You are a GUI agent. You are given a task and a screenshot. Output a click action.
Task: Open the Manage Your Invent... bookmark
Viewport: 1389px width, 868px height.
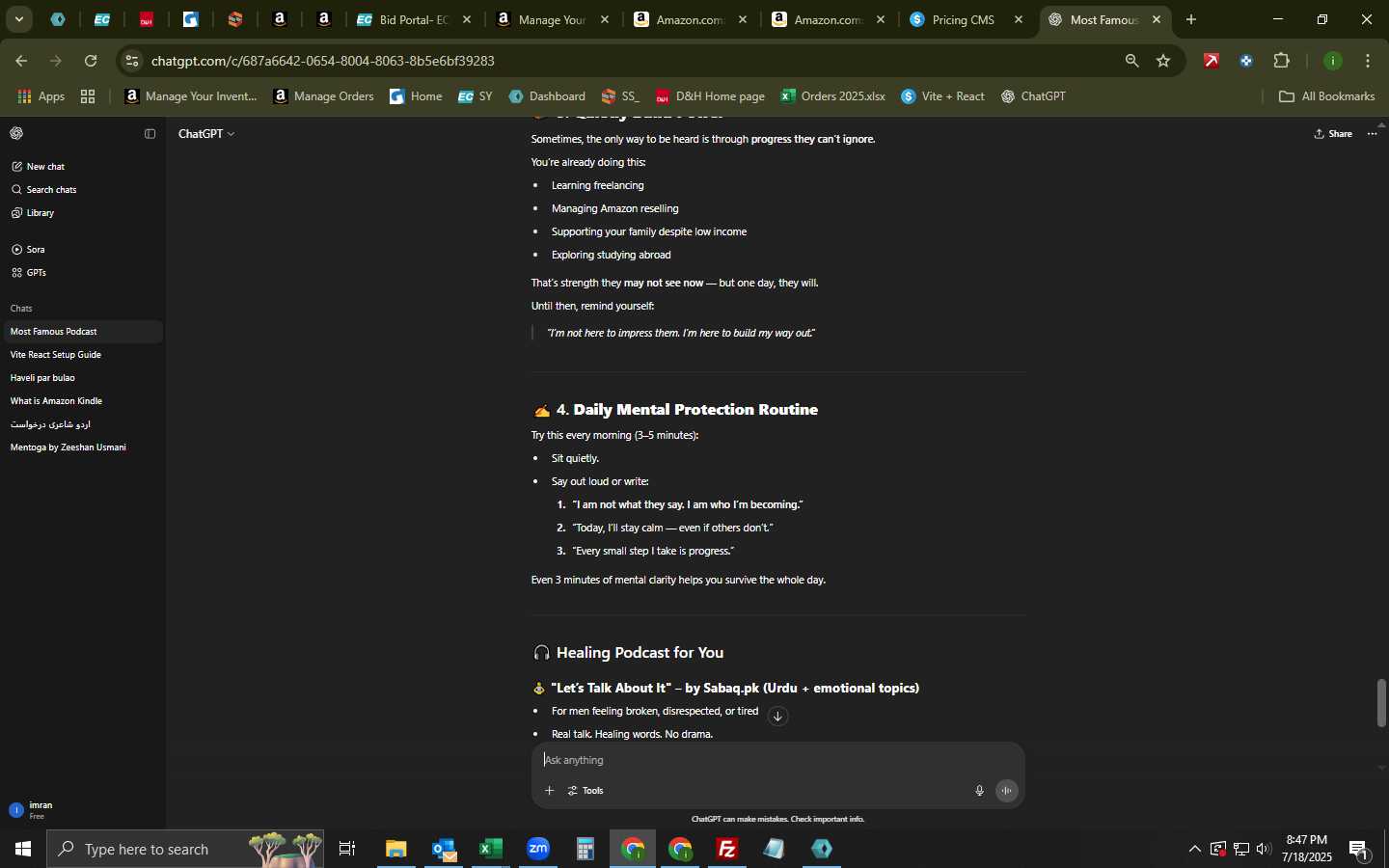click(x=192, y=96)
